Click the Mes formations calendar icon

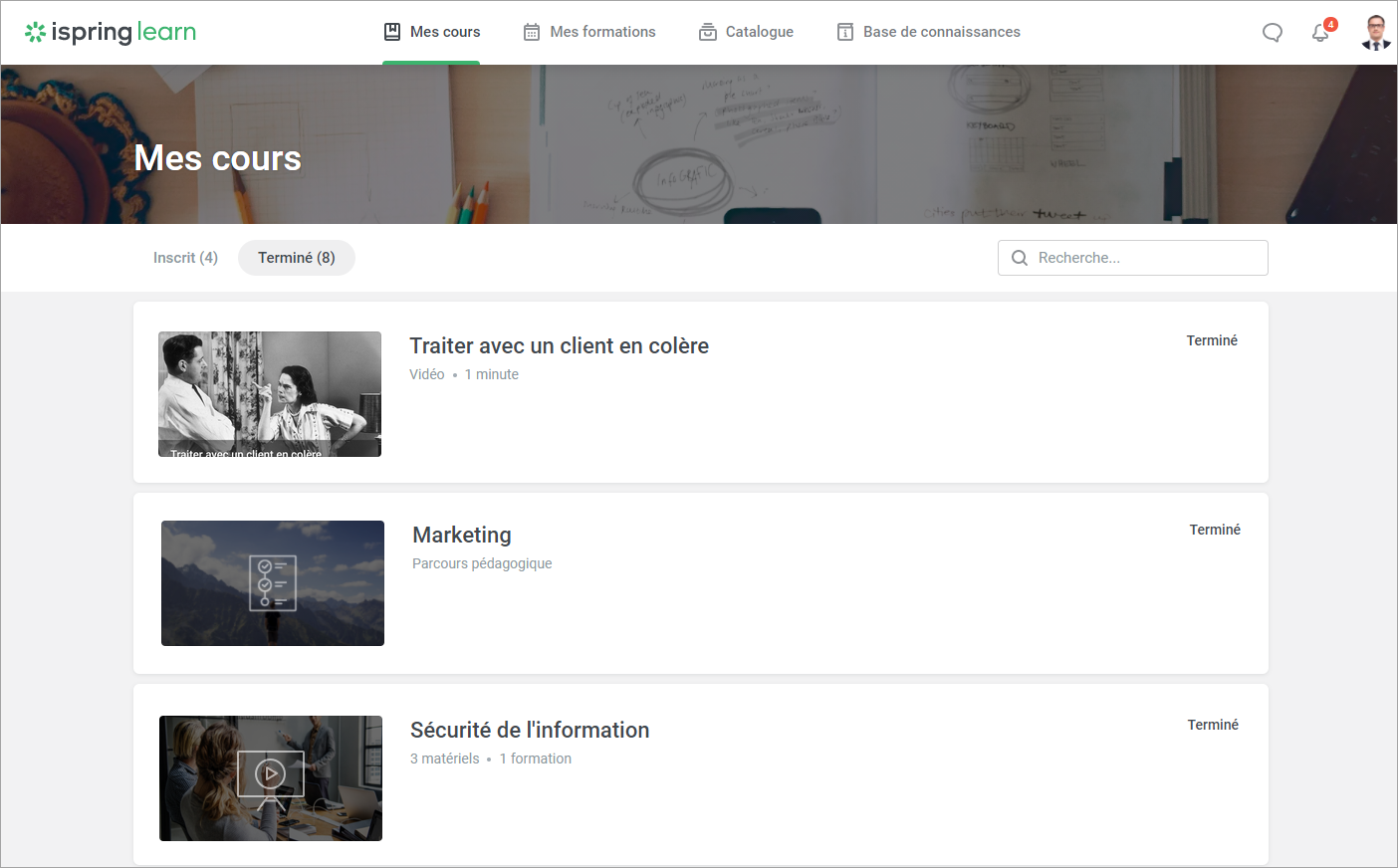(x=532, y=32)
